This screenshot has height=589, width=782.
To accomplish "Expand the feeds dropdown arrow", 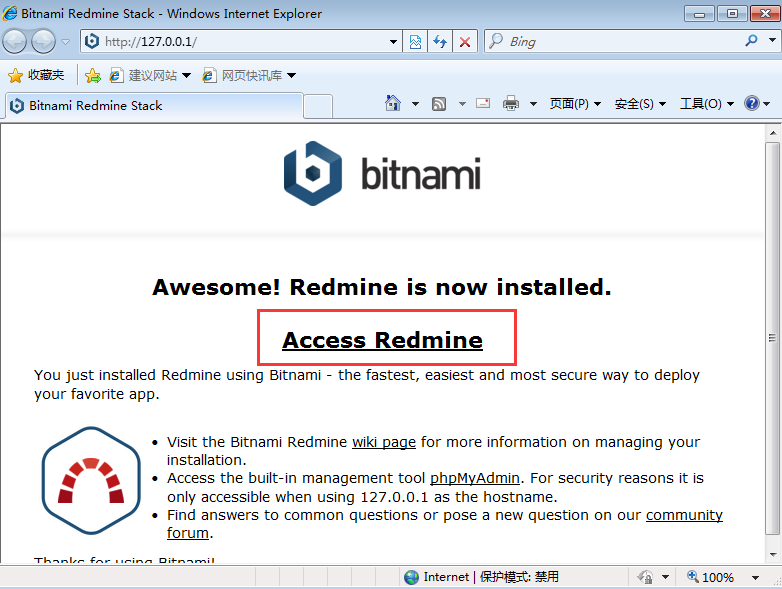I will pos(462,104).
